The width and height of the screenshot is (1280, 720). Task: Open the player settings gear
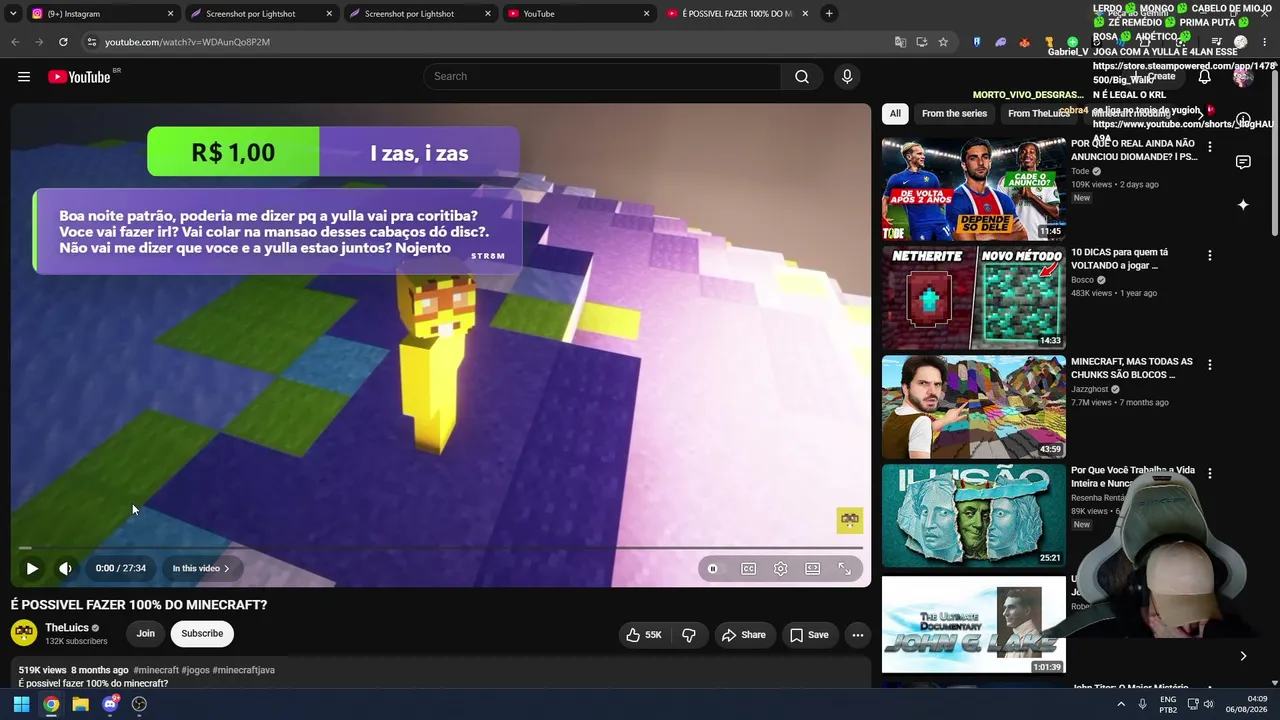tap(781, 568)
